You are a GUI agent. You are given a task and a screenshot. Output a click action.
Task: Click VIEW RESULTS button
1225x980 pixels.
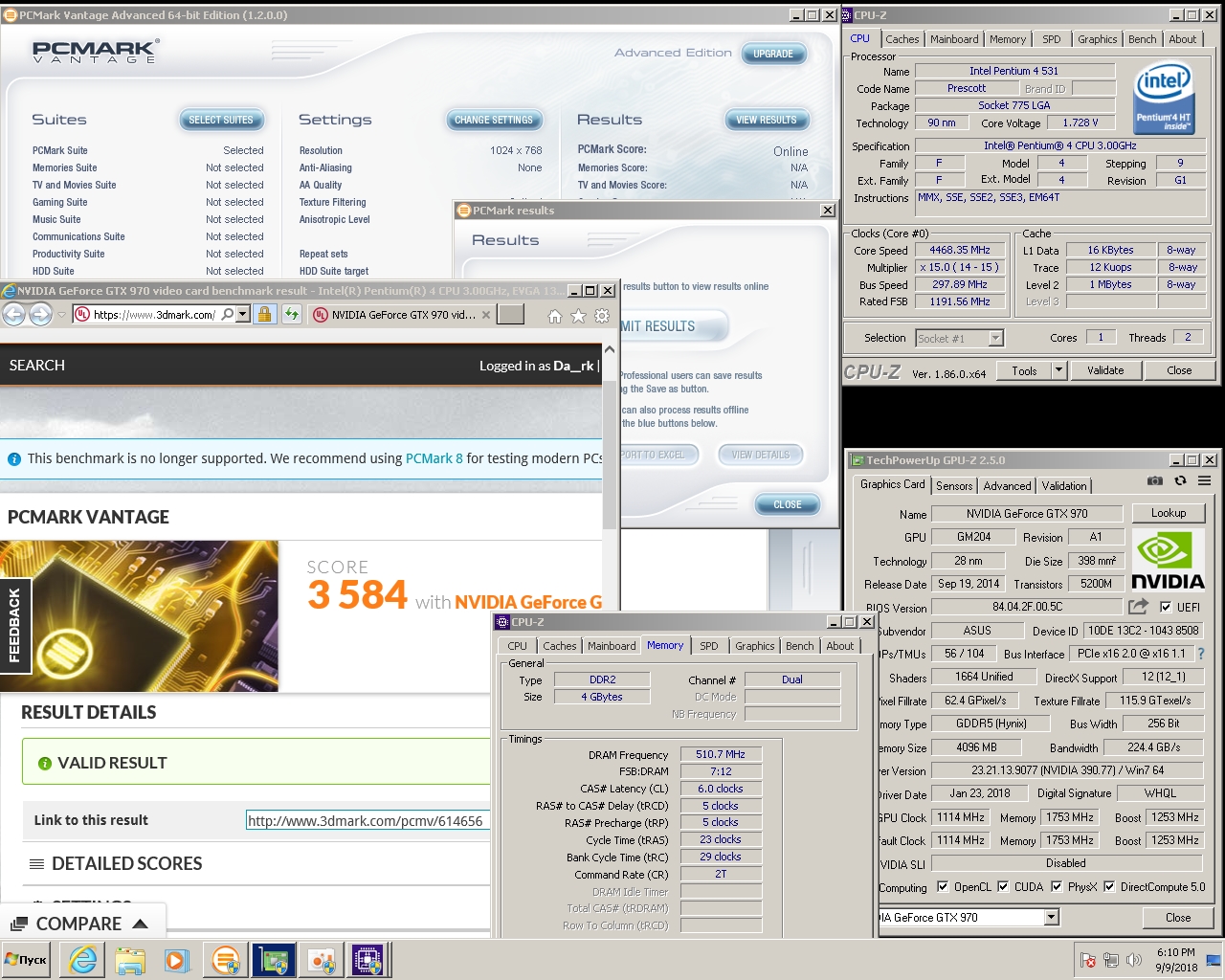(x=767, y=120)
